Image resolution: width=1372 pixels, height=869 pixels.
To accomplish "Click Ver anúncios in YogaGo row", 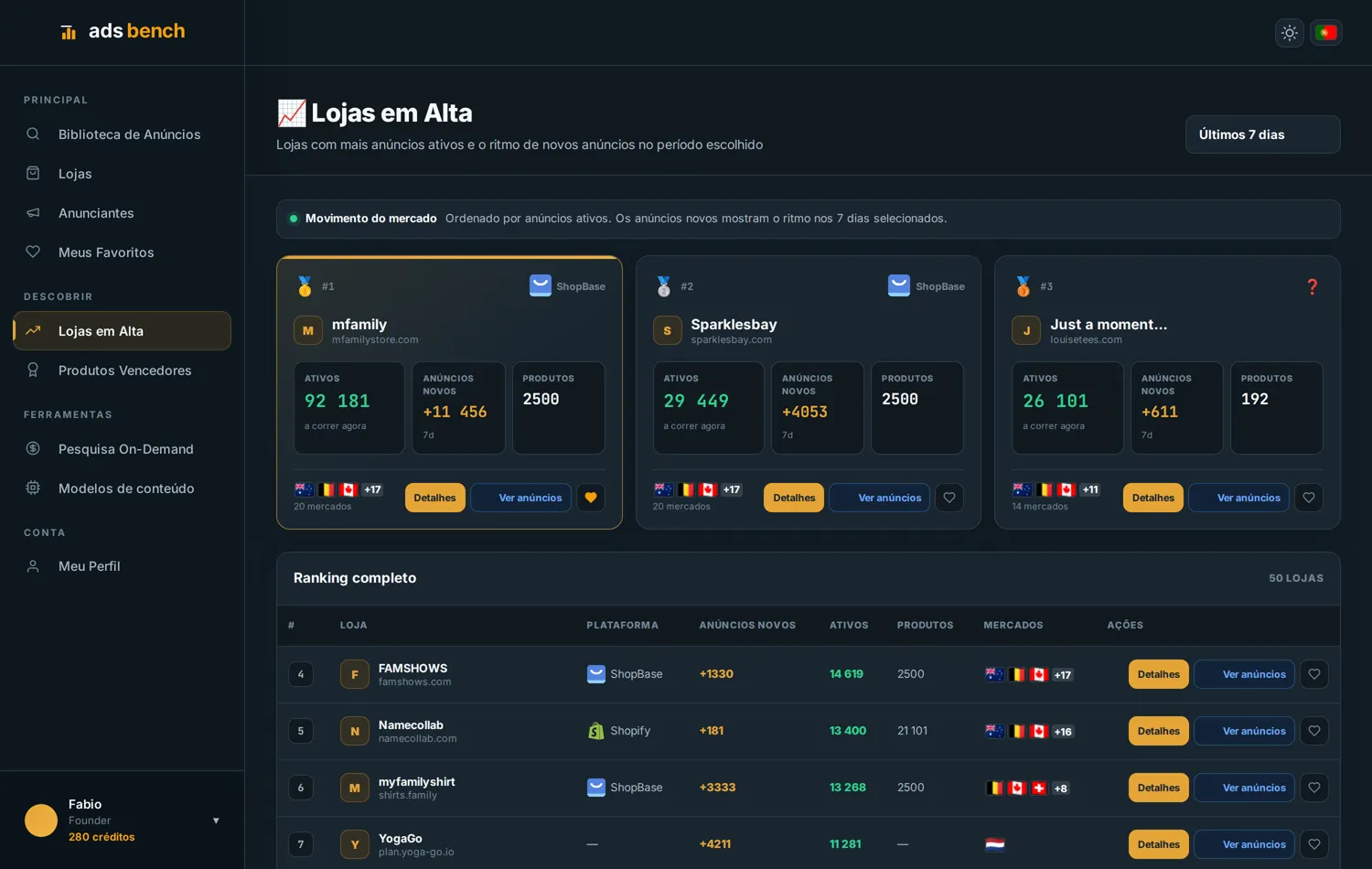I will 1245,844.
